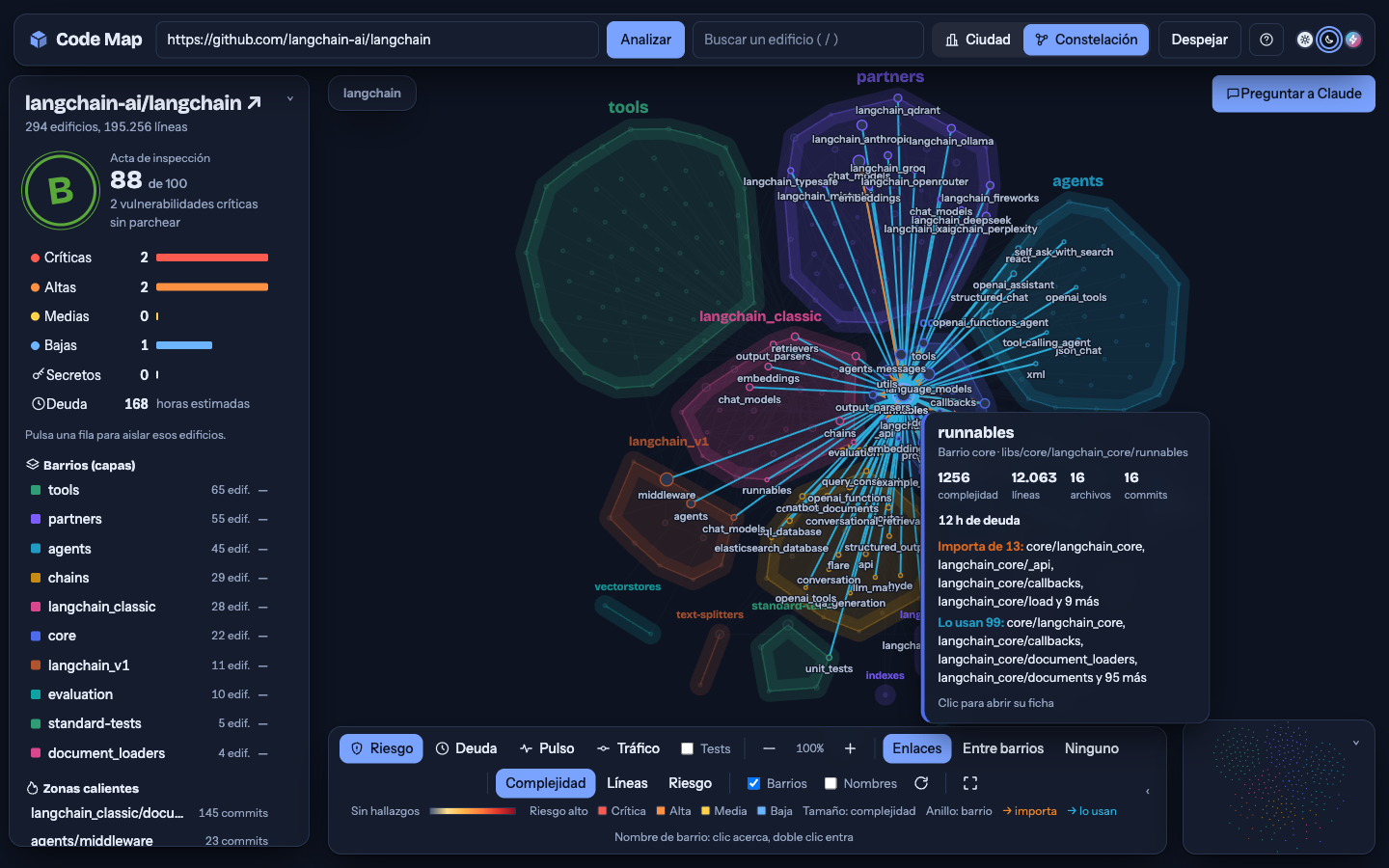1389x868 pixels.
Task: Dash toggle on the langchain_classic district row
Action: coord(263,607)
